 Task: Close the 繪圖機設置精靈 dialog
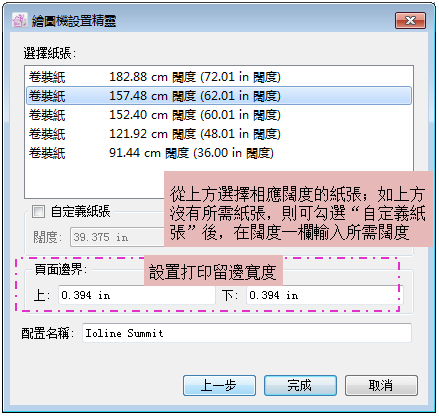point(410,21)
